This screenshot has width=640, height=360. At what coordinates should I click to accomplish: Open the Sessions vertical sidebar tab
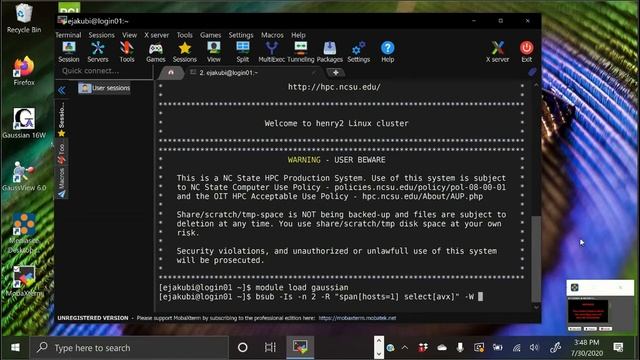(62, 120)
